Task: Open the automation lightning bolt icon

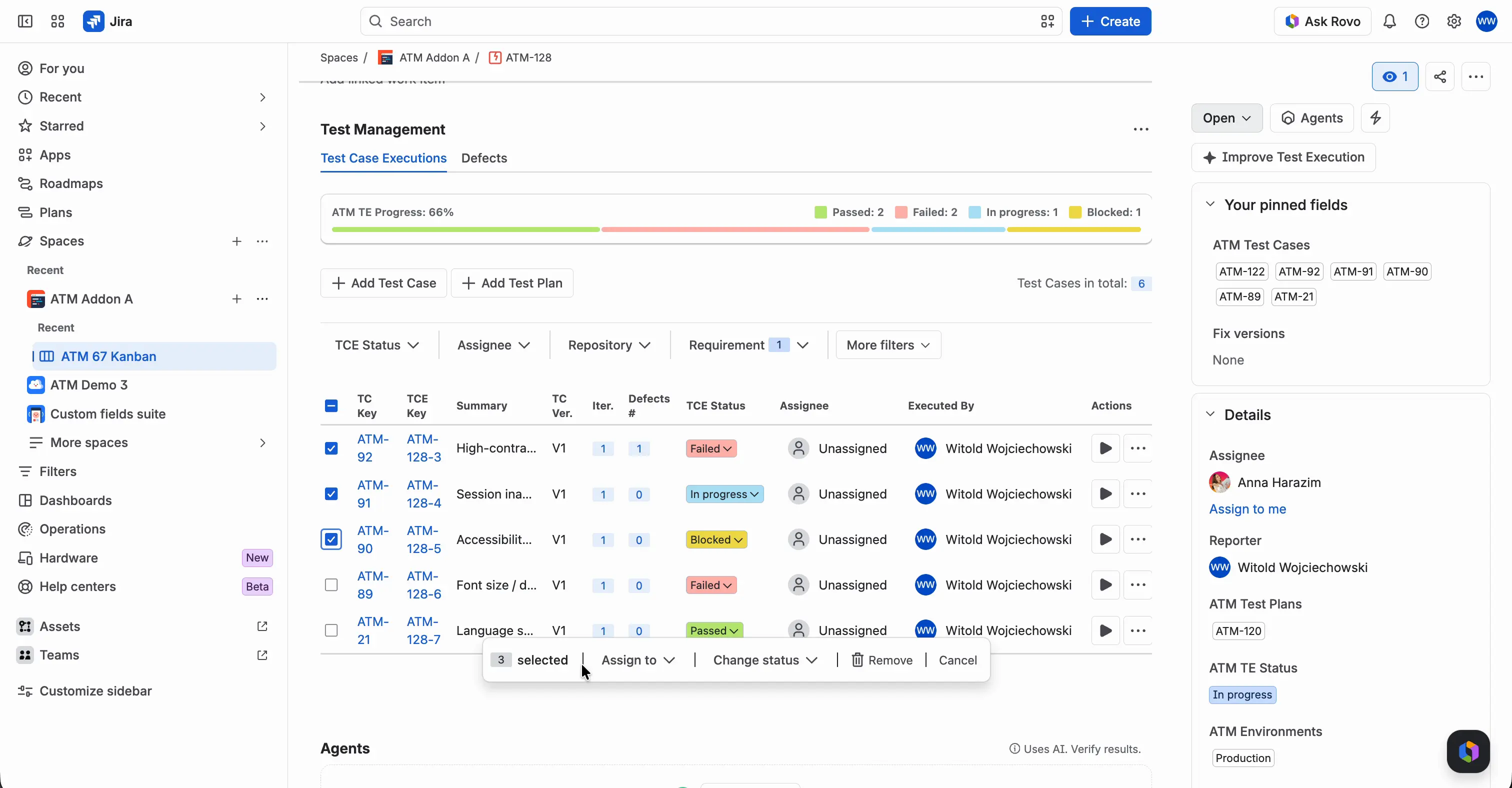Action: coord(1376,118)
